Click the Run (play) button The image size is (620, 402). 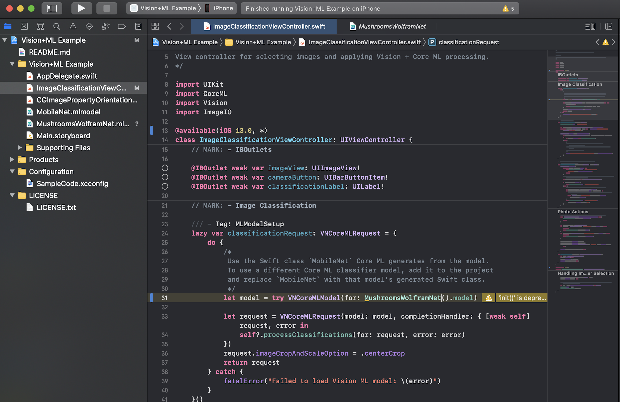pos(81,8)
